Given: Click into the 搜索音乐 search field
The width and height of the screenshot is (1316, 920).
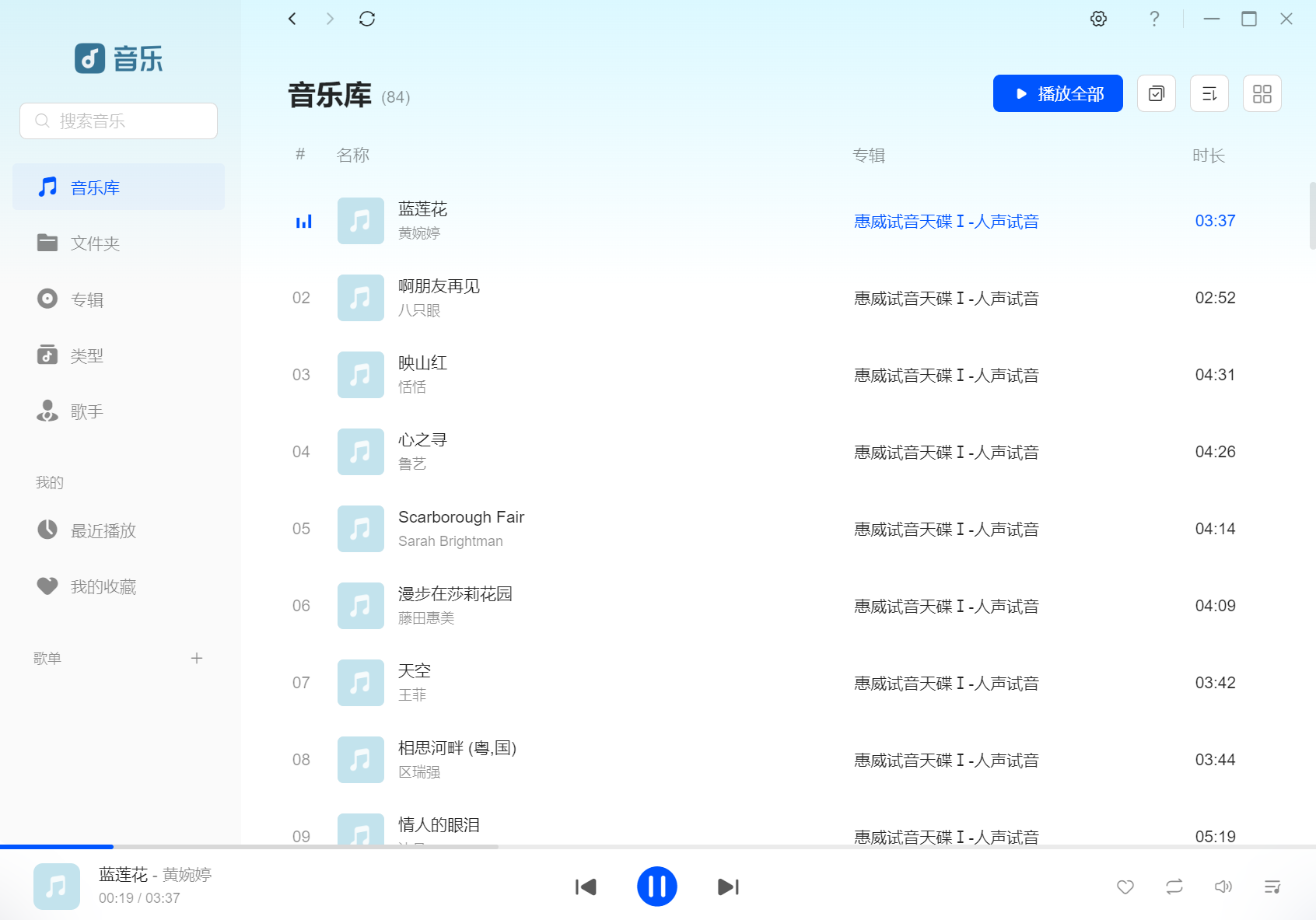Looking at the screenshot, I should tap(118, 121).
